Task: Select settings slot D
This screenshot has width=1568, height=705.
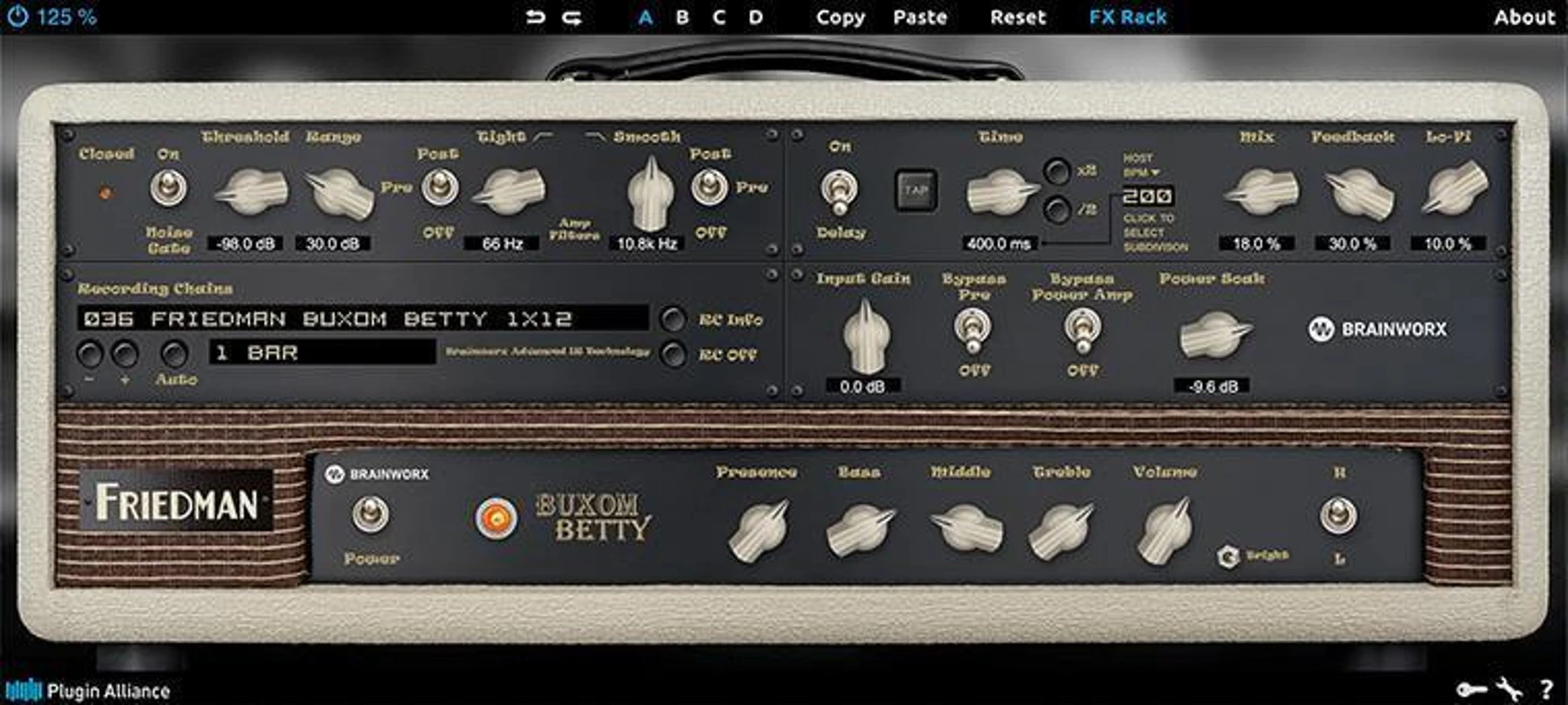Action: click(755, 17)
